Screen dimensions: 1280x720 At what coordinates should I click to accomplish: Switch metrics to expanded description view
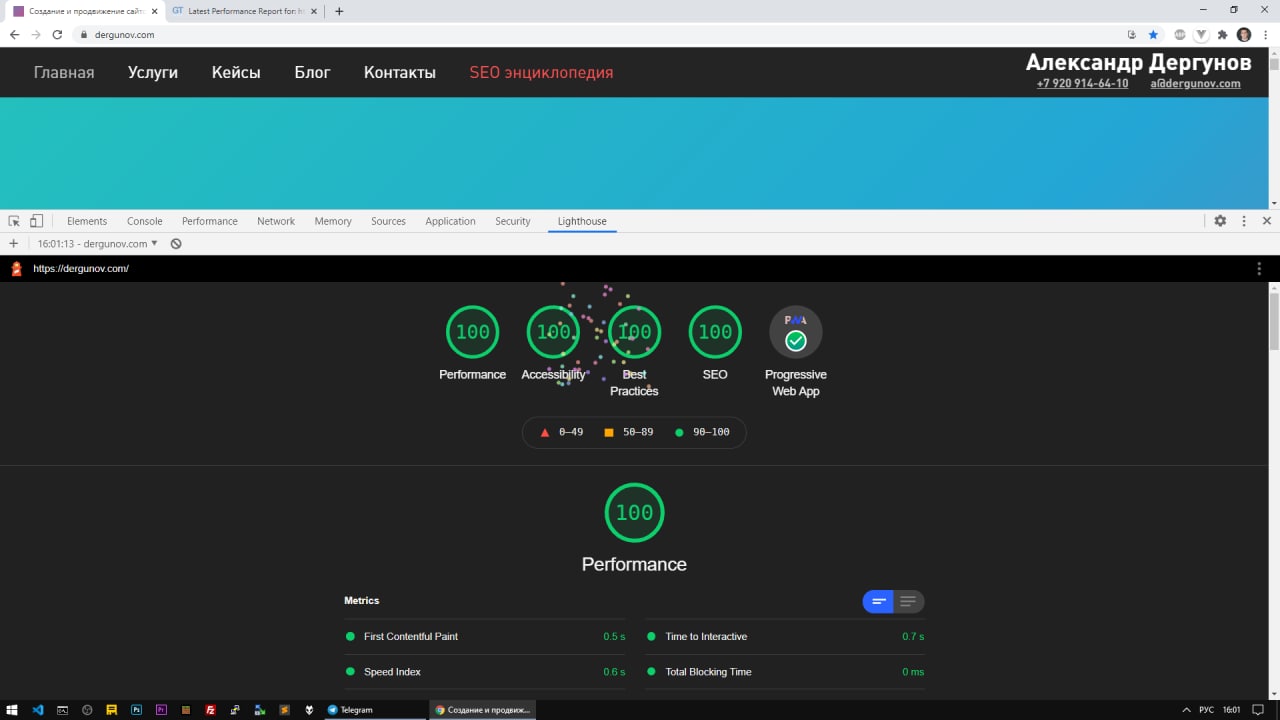pyautogui.click(x=908, y=601)
